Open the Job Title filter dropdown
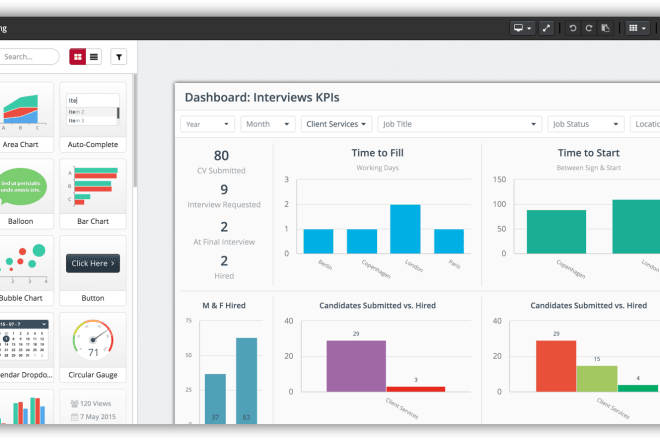Screen dimensions: 660x440 pyautogui.click(x=460, y=124)
